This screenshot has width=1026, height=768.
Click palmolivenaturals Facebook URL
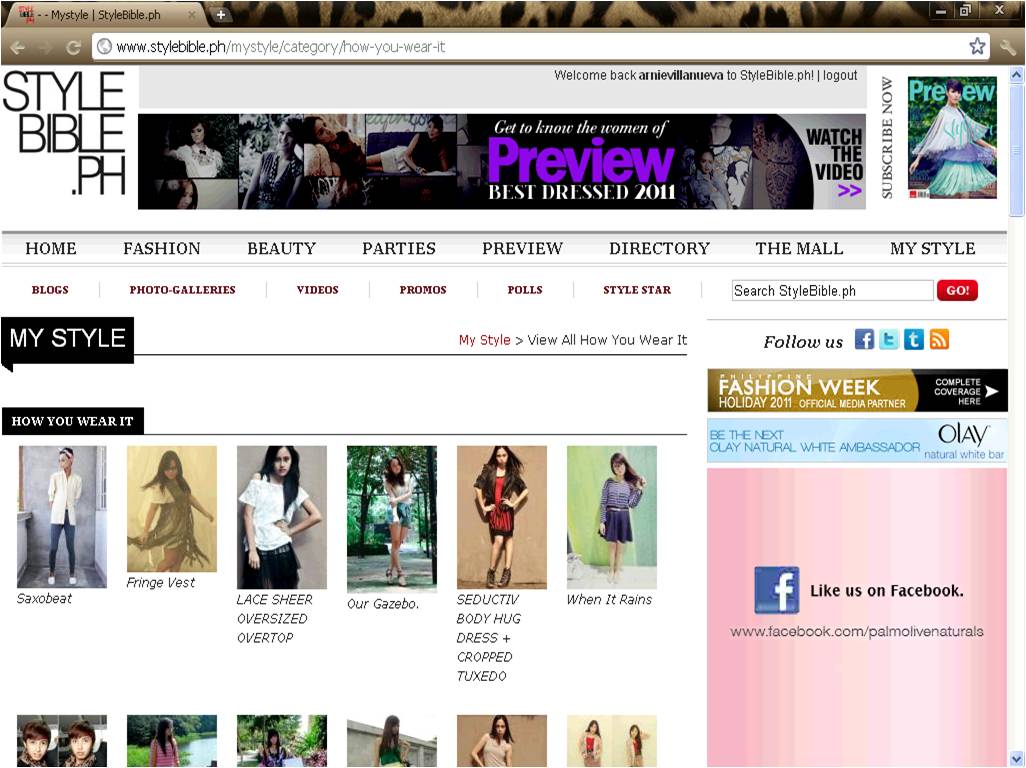point(857,631)
